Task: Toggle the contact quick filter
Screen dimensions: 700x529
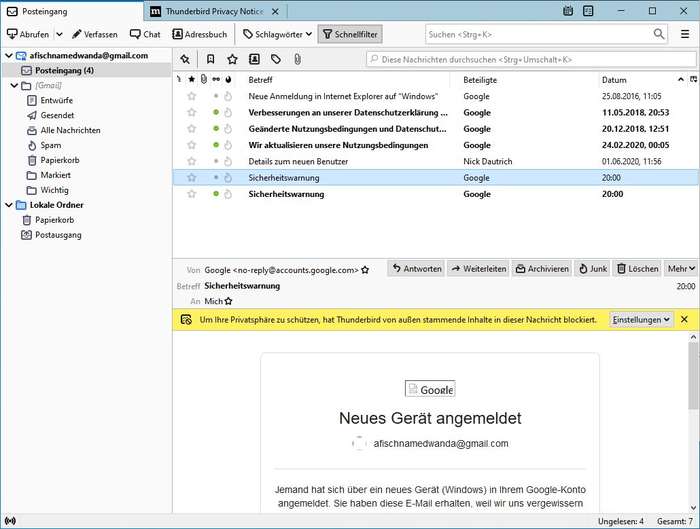Action: coord(254,59)
